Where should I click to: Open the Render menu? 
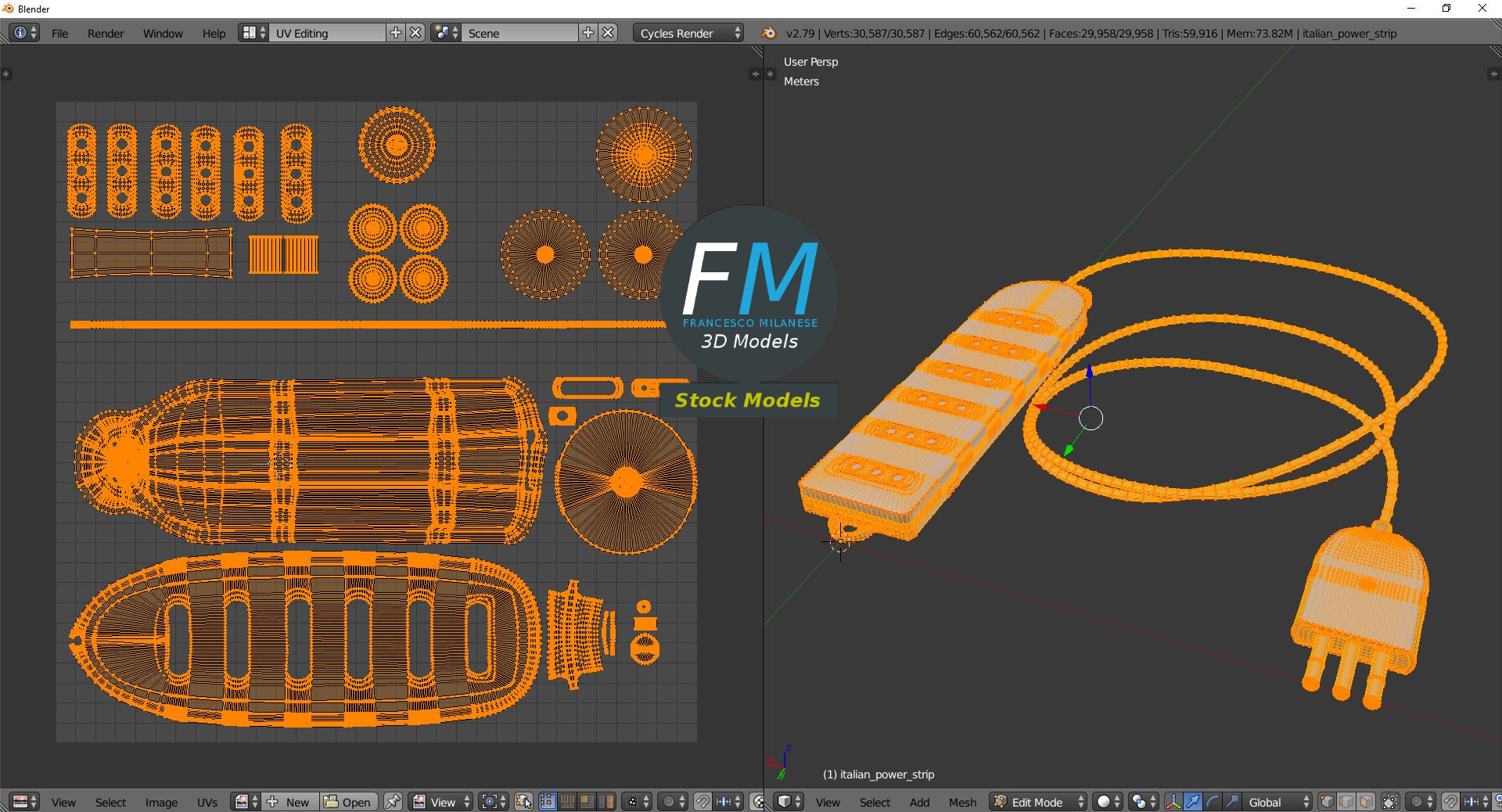coord(106,34)
